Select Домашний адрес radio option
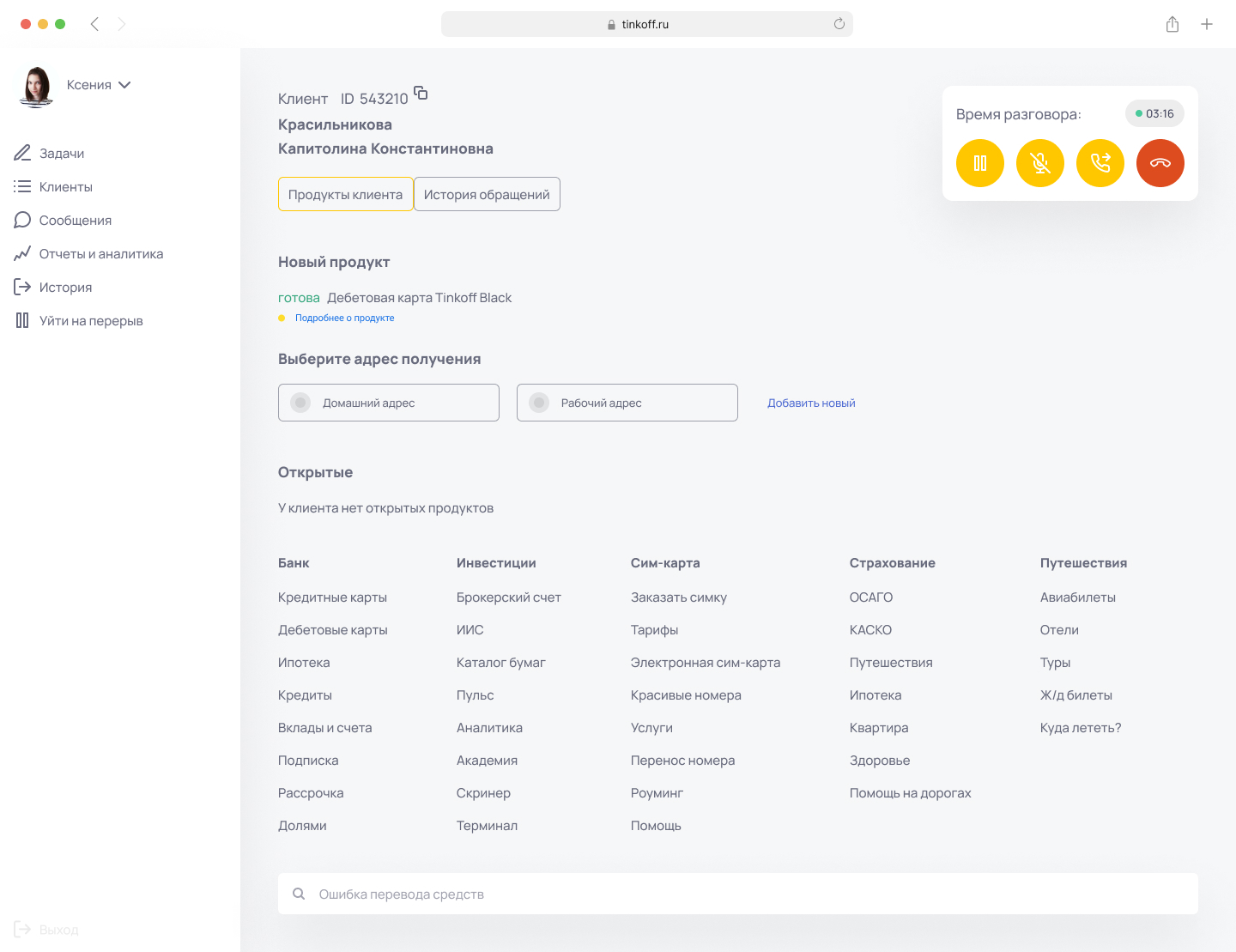The image size is (1236, 952). [x=300, y=403]
